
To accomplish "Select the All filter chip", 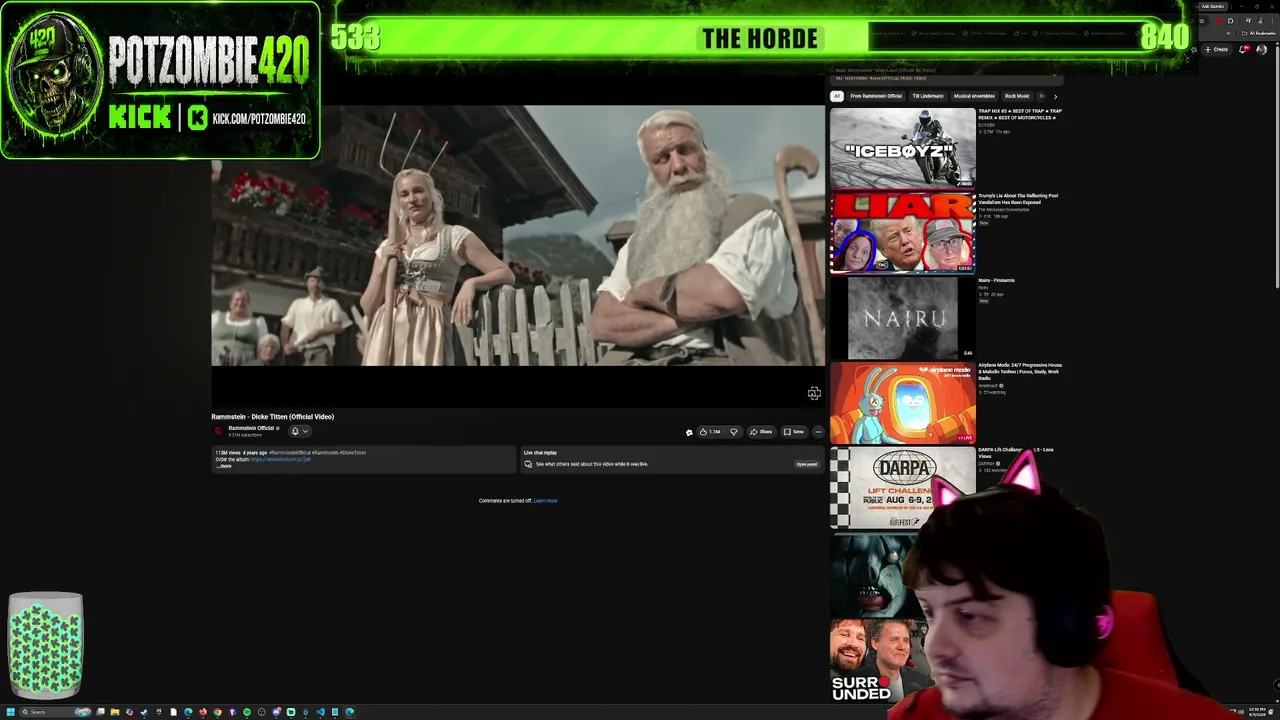I will (x=837, y=96).
